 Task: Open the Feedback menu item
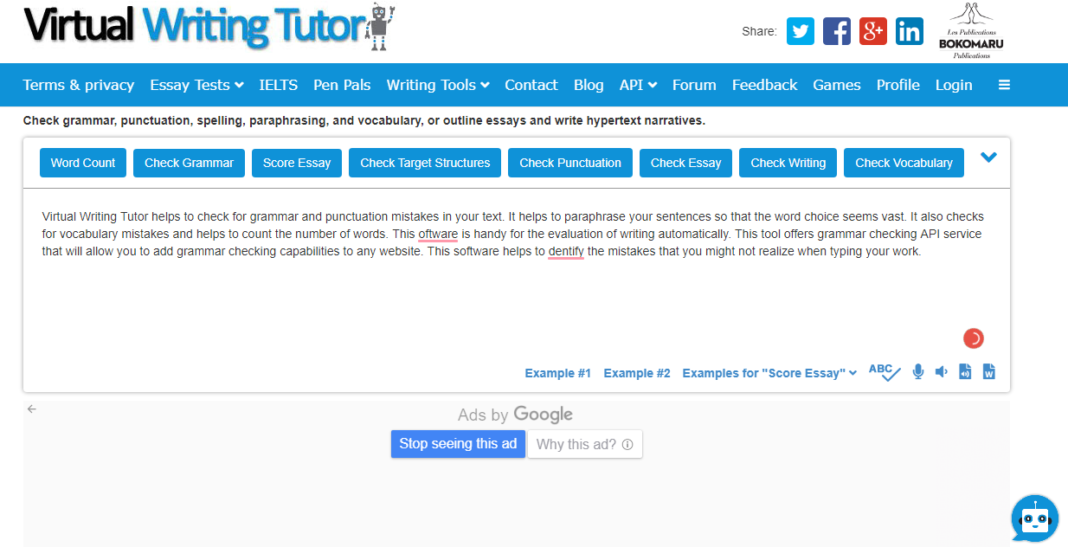[x=764, y=85]
